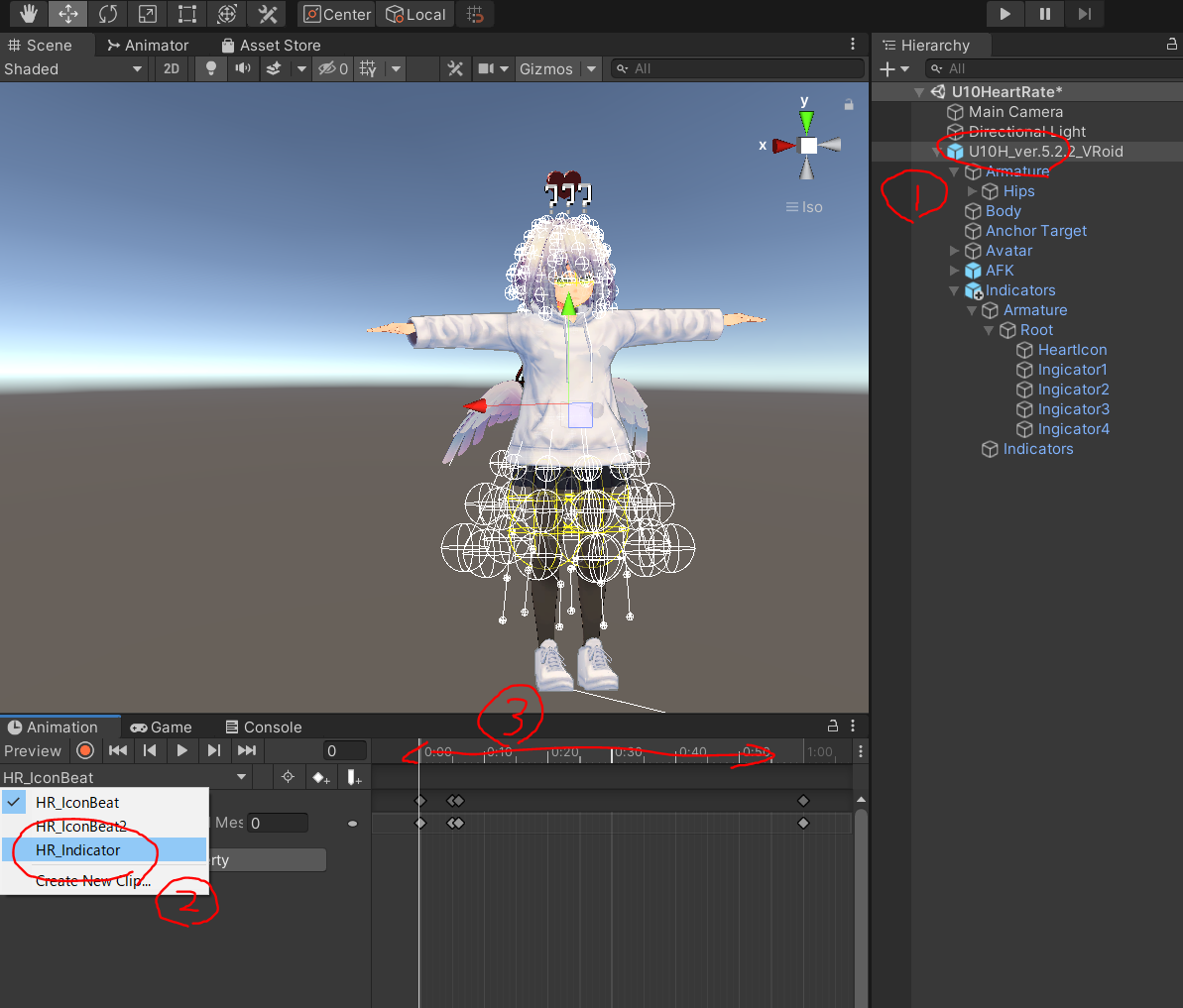
Task: Start Play mode
Action: point(1005,14)
